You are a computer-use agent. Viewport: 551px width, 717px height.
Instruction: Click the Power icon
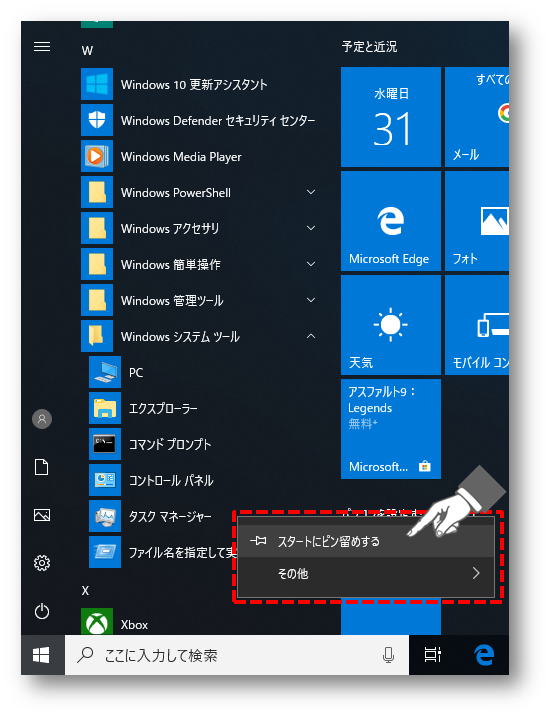coord(42,611)
